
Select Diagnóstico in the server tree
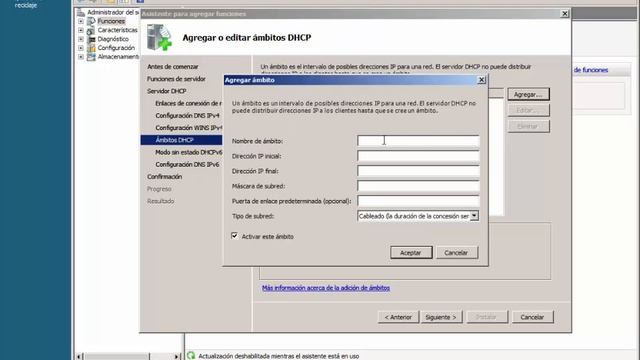tap(113, 39)
